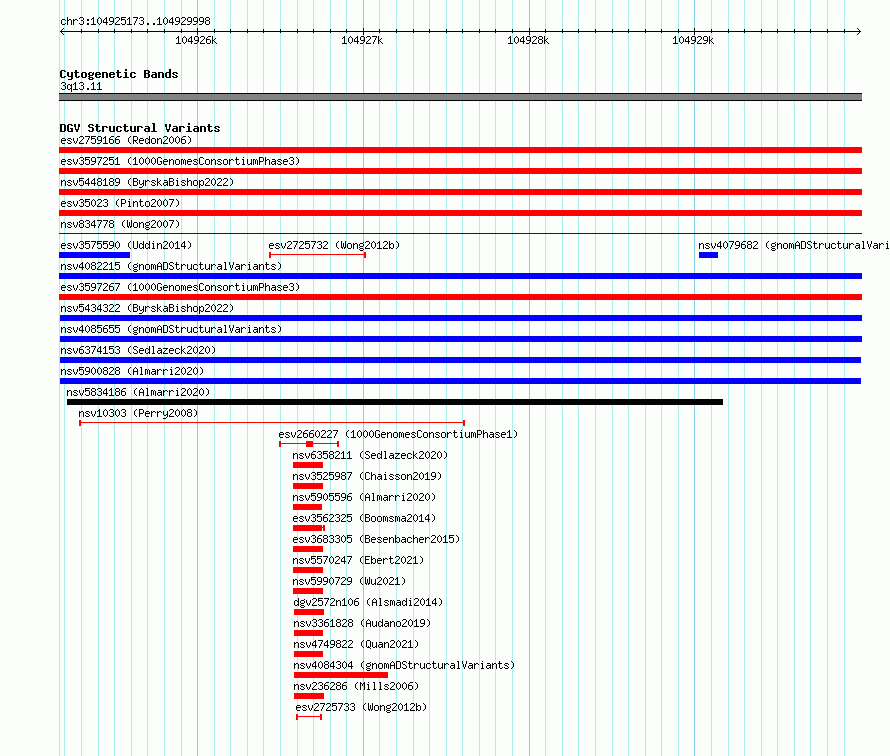This screenshot has width=890, height=756.
Task: Click the red esv2759166 feature bar
Action: click(460, 150)
